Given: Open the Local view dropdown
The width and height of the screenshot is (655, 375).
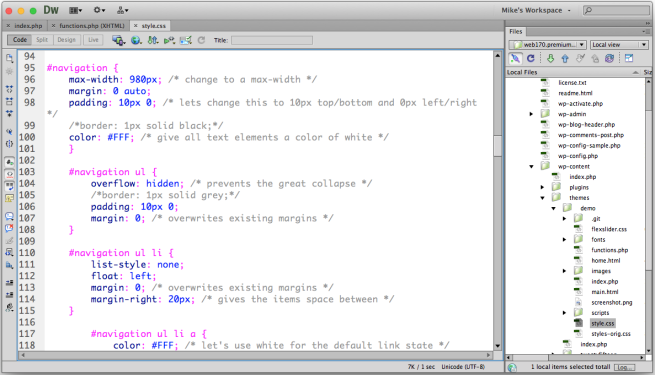Looking at the screenshot, I should coord(619,45).
